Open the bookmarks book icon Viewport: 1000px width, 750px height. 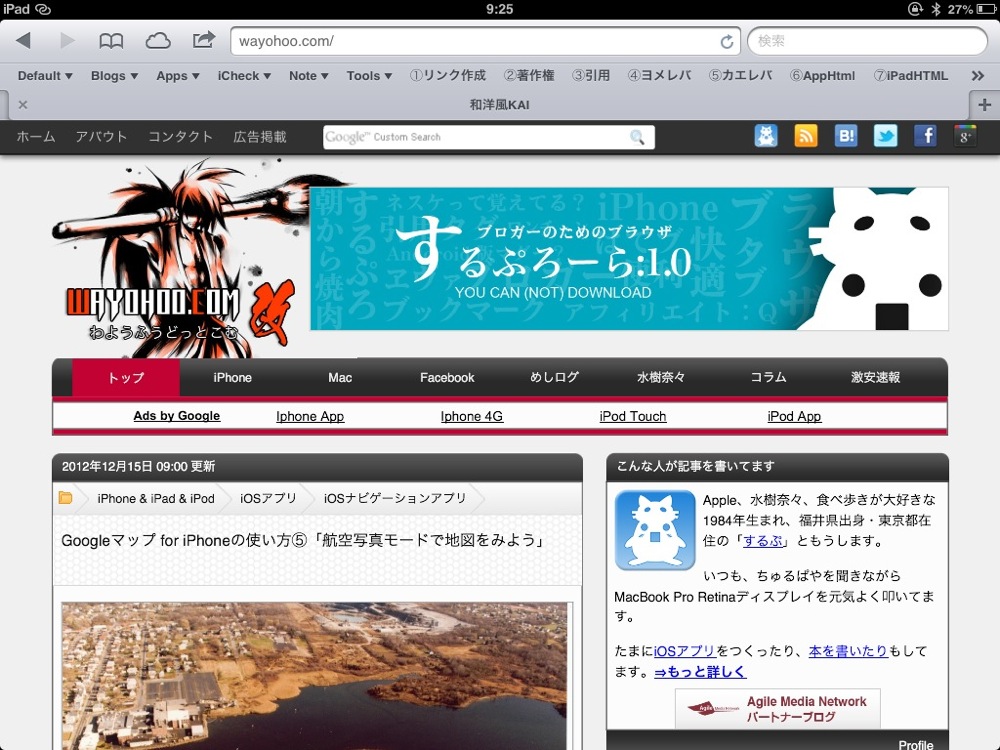[x=111, y=41]
